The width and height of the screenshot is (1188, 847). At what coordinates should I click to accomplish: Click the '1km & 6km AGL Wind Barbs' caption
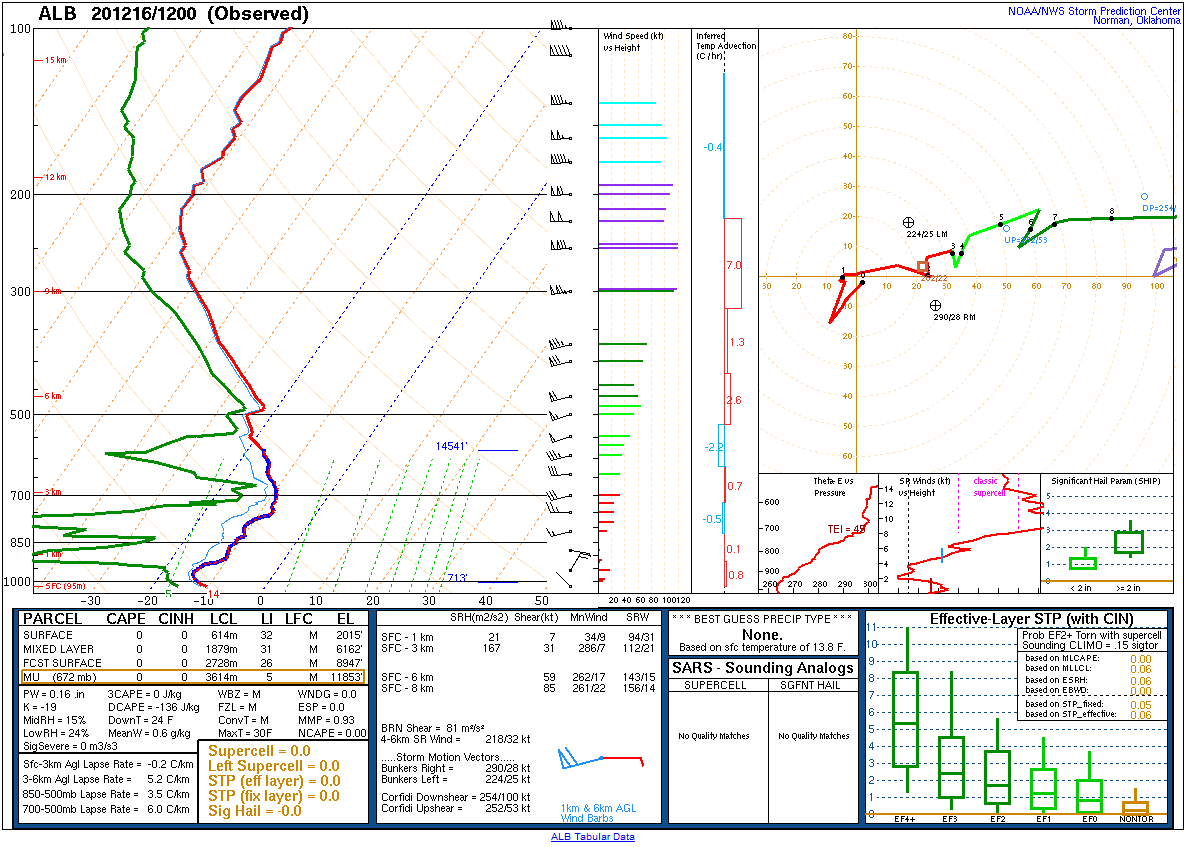pos(599,813)
